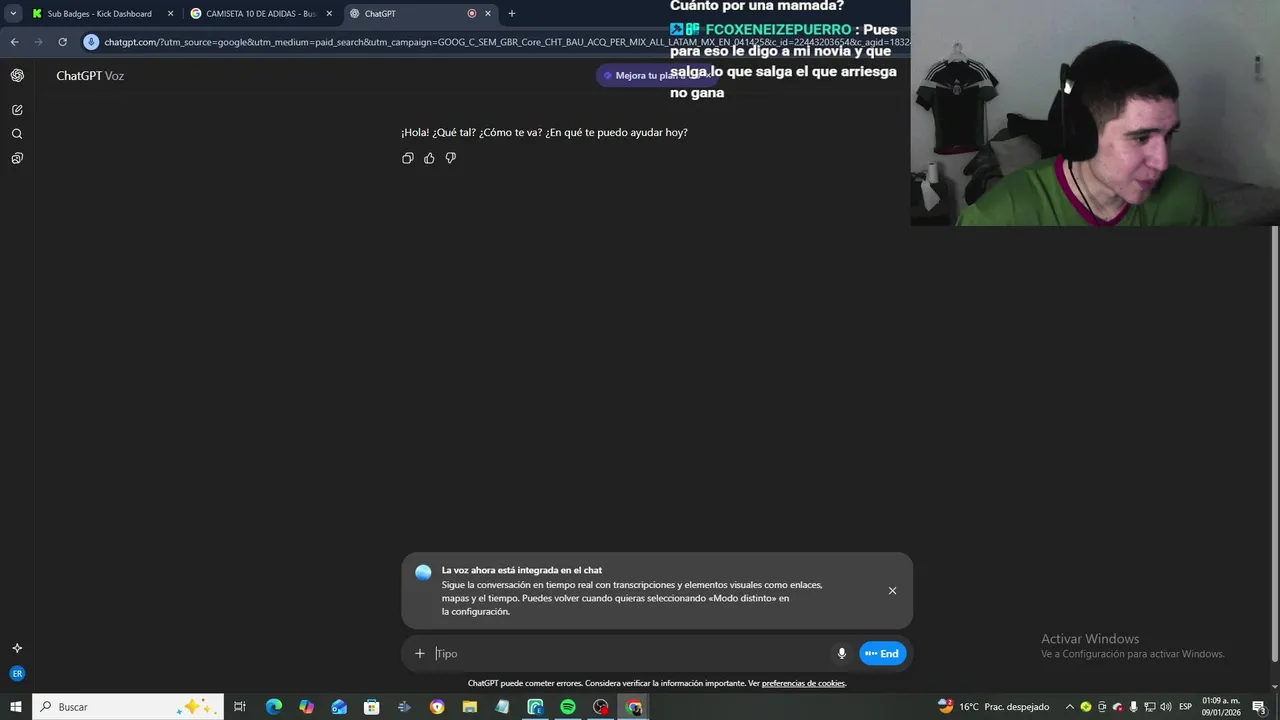Click the Chrome icon on the taskbar
1280x720 pixels.
pyautogui.click(x=634, y=707)
